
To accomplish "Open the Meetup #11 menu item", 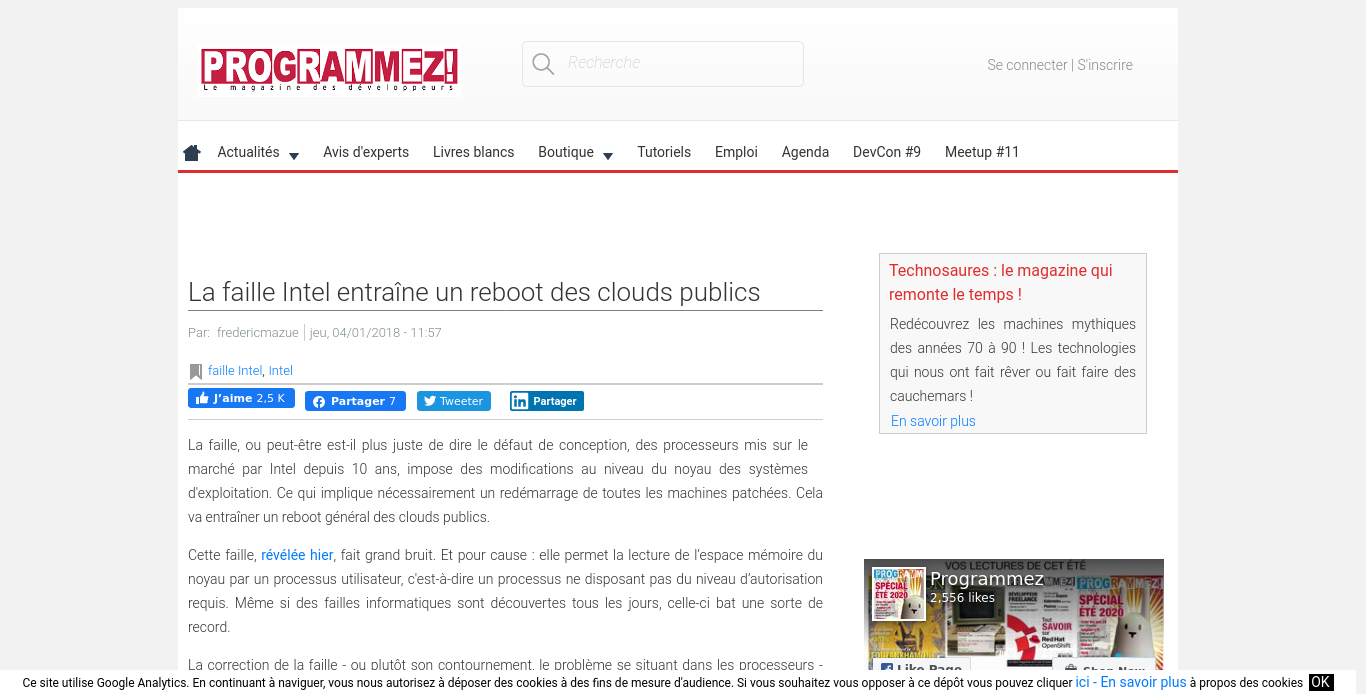I will pyautogui.click(x=982, y=152).
